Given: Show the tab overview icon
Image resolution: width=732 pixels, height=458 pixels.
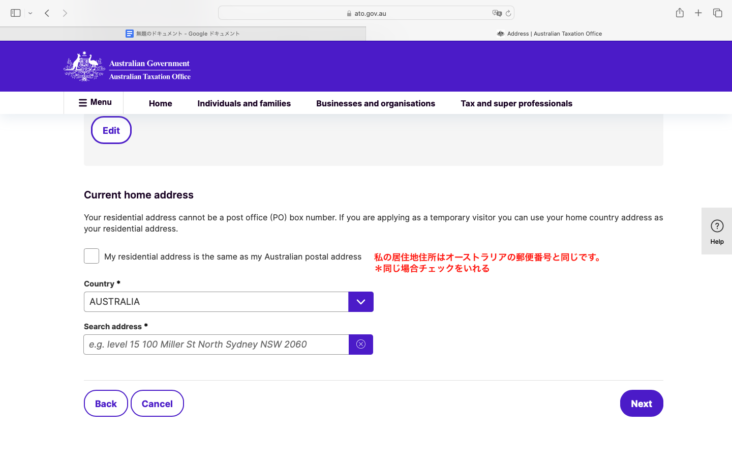Looking at the screenshot, I should (x=717, y=13).
